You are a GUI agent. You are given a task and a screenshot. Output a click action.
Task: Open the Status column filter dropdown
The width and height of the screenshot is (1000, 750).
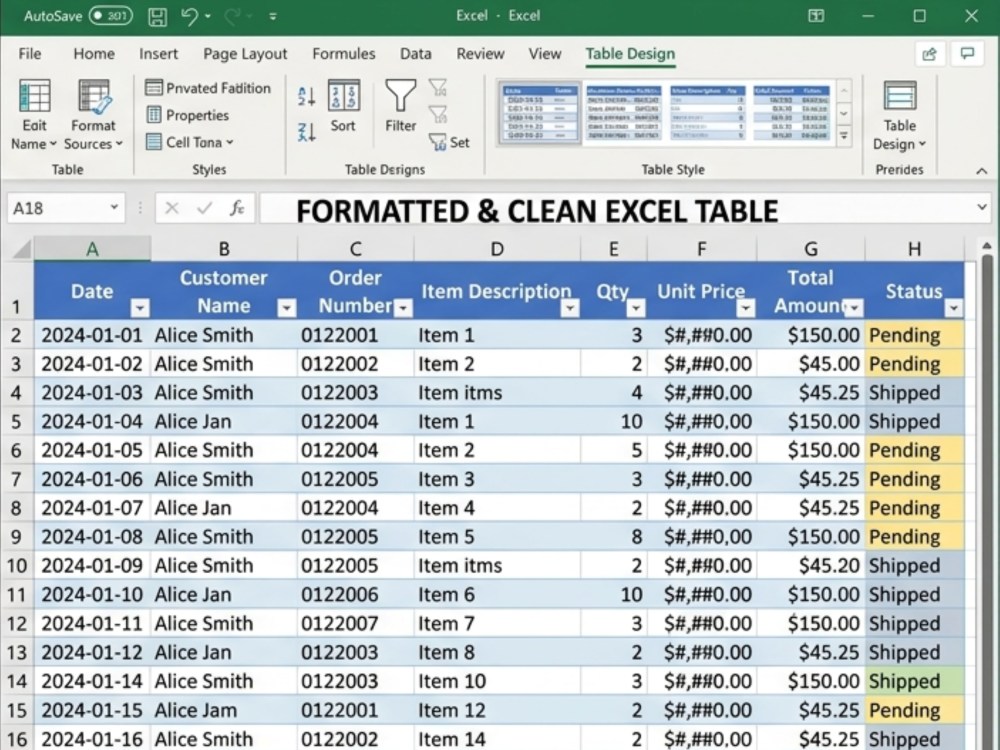(x=953, y=308)
